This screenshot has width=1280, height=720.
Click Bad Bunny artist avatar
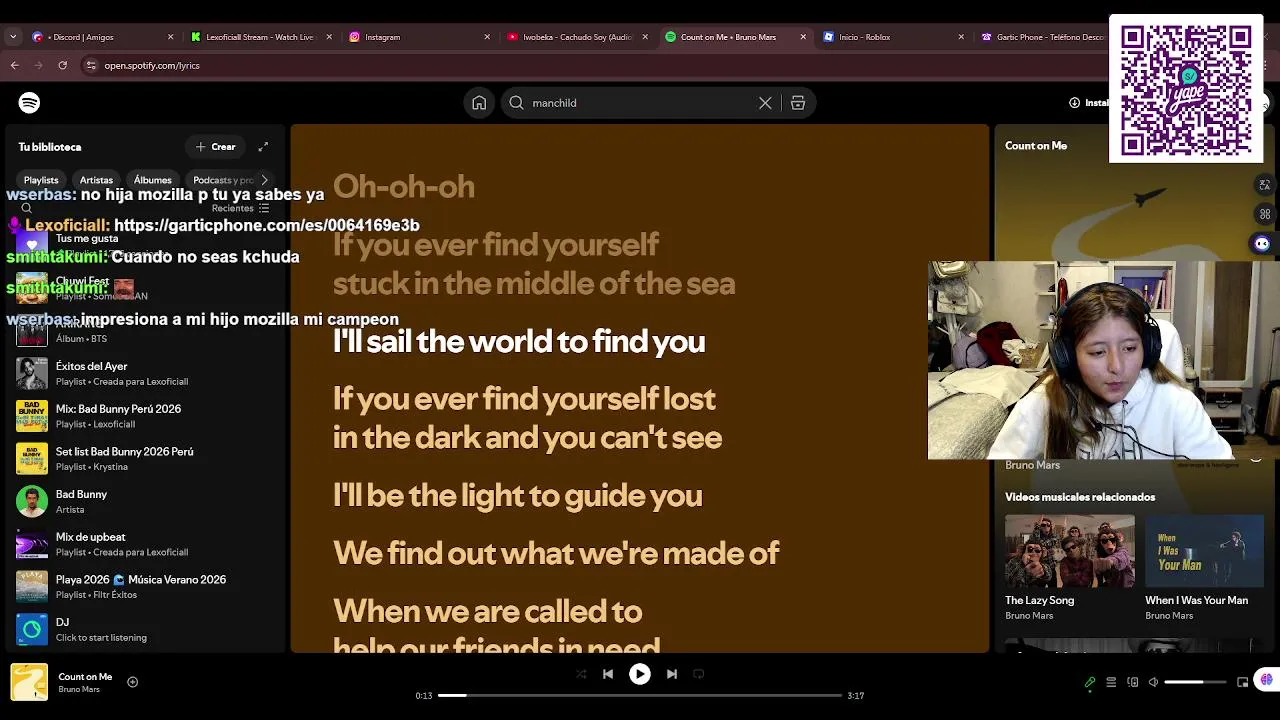pos(32,501)
